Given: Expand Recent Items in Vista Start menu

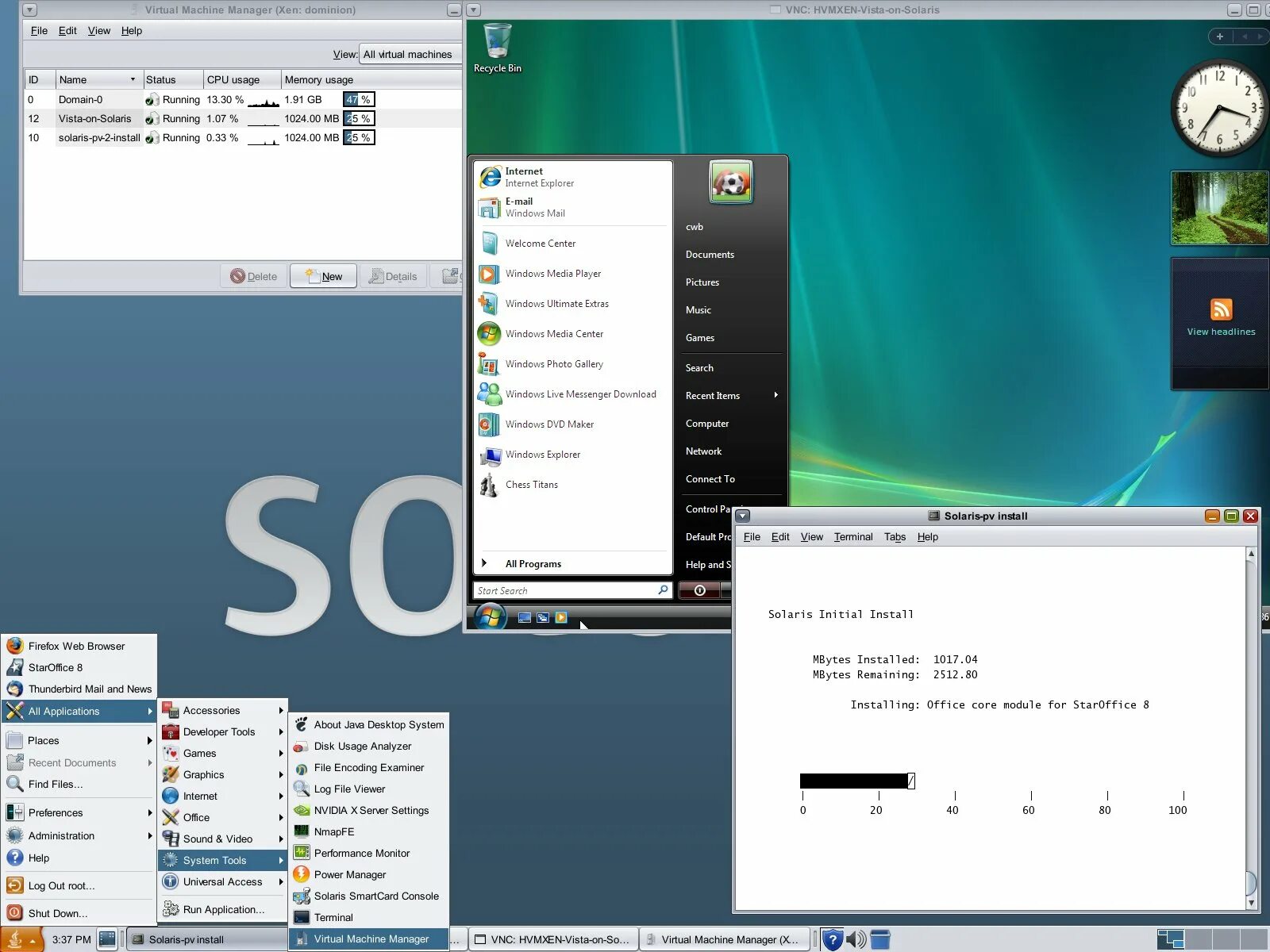Looking at the screenshot, I should pyautogui.click(x=731, y=395).
